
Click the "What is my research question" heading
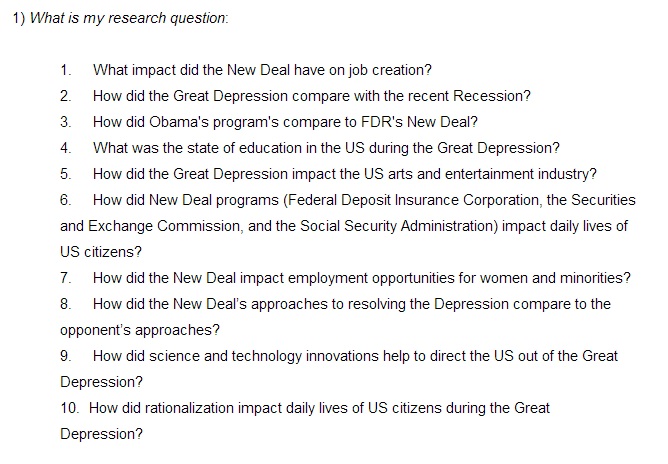pyautogui.click(x=130, y=19)
